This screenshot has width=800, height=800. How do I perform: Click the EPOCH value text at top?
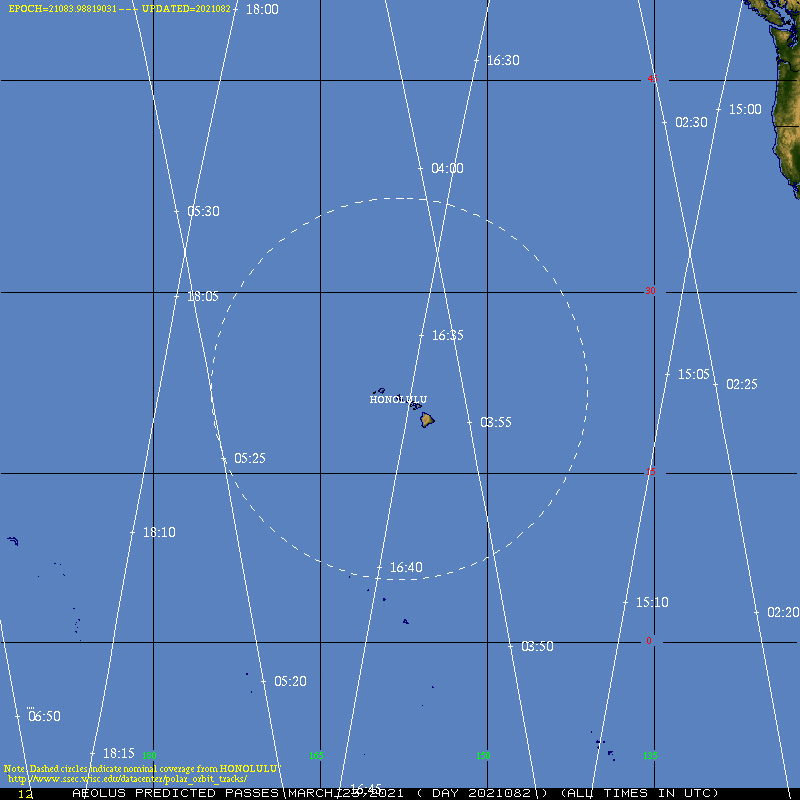[62, 8]
